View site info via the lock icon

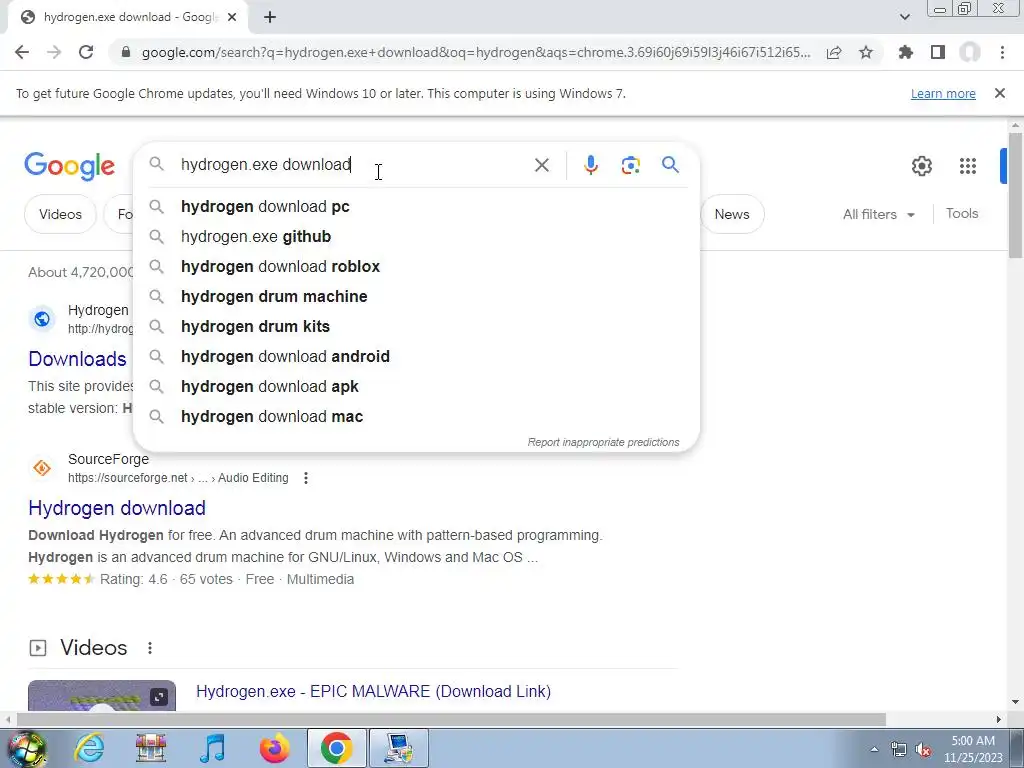(x=126, y=52)
